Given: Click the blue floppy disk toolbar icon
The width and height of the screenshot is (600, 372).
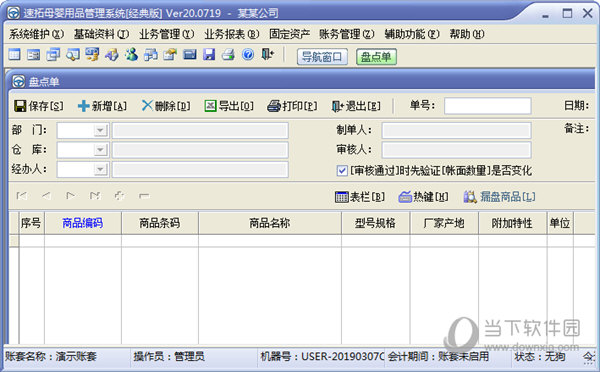Looking at the screenshot, I should pos(209,55).
